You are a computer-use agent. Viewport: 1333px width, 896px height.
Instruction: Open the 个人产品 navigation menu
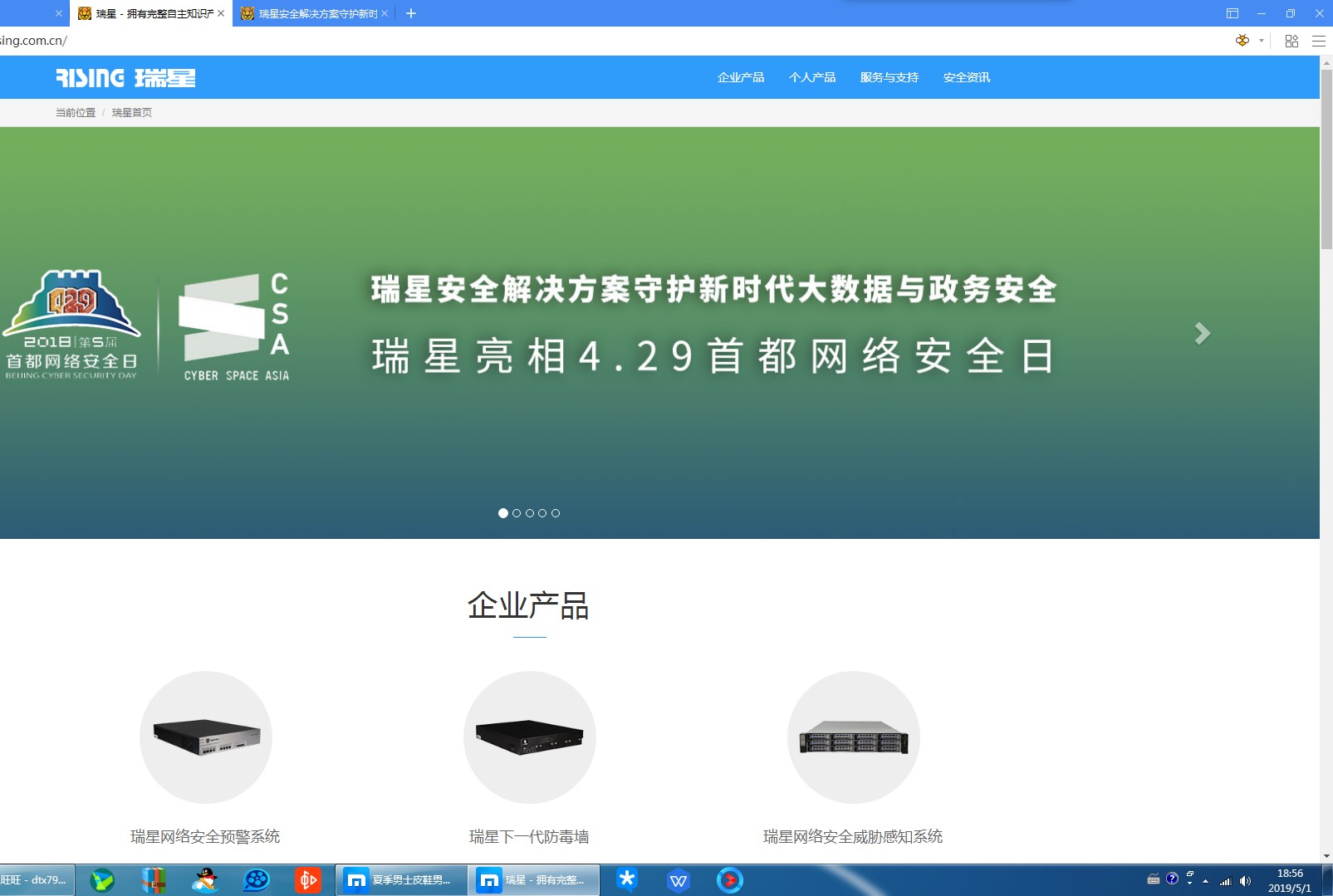(812, 77)
